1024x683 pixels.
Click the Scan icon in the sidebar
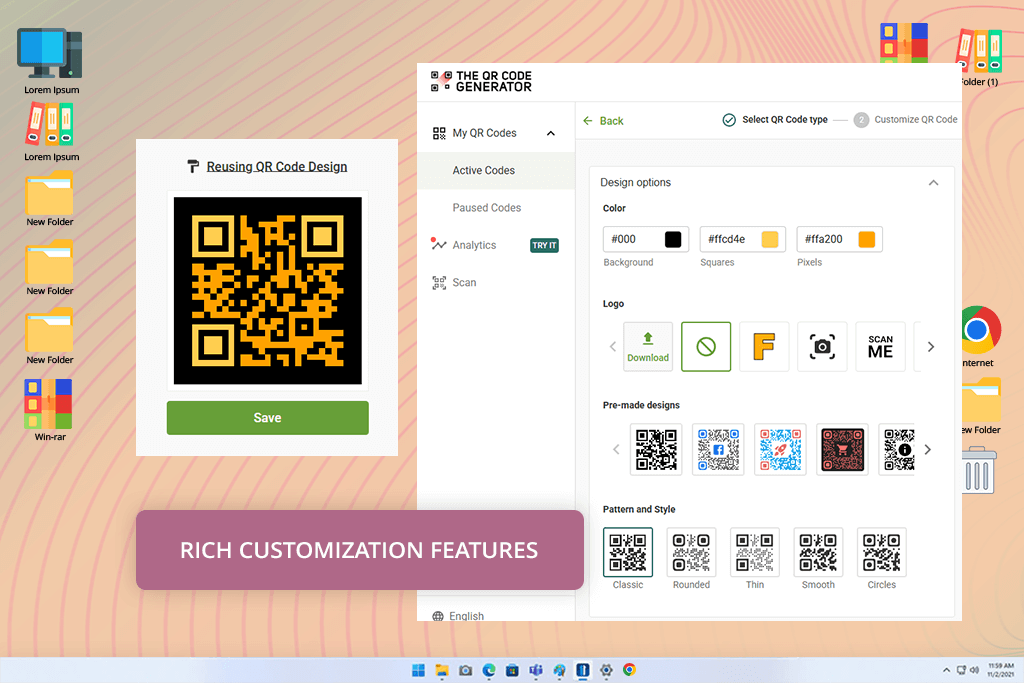coord(439,283)
